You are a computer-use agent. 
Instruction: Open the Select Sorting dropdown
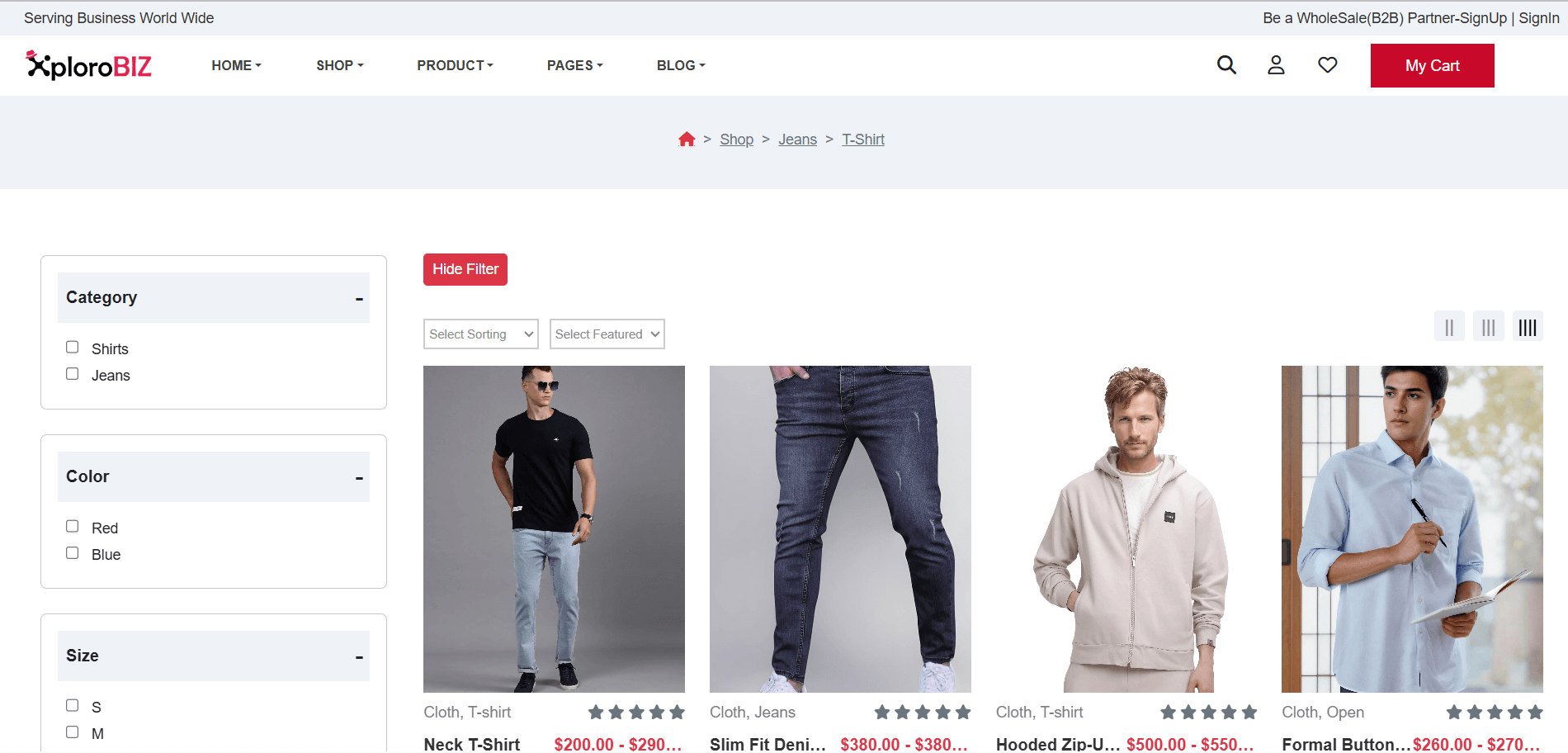coord(480,334)
